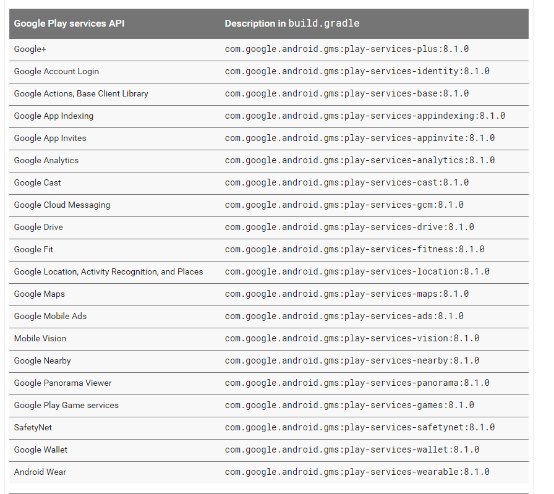
Task: Click the Google Maps row label
Action: [x=39, y=294]
